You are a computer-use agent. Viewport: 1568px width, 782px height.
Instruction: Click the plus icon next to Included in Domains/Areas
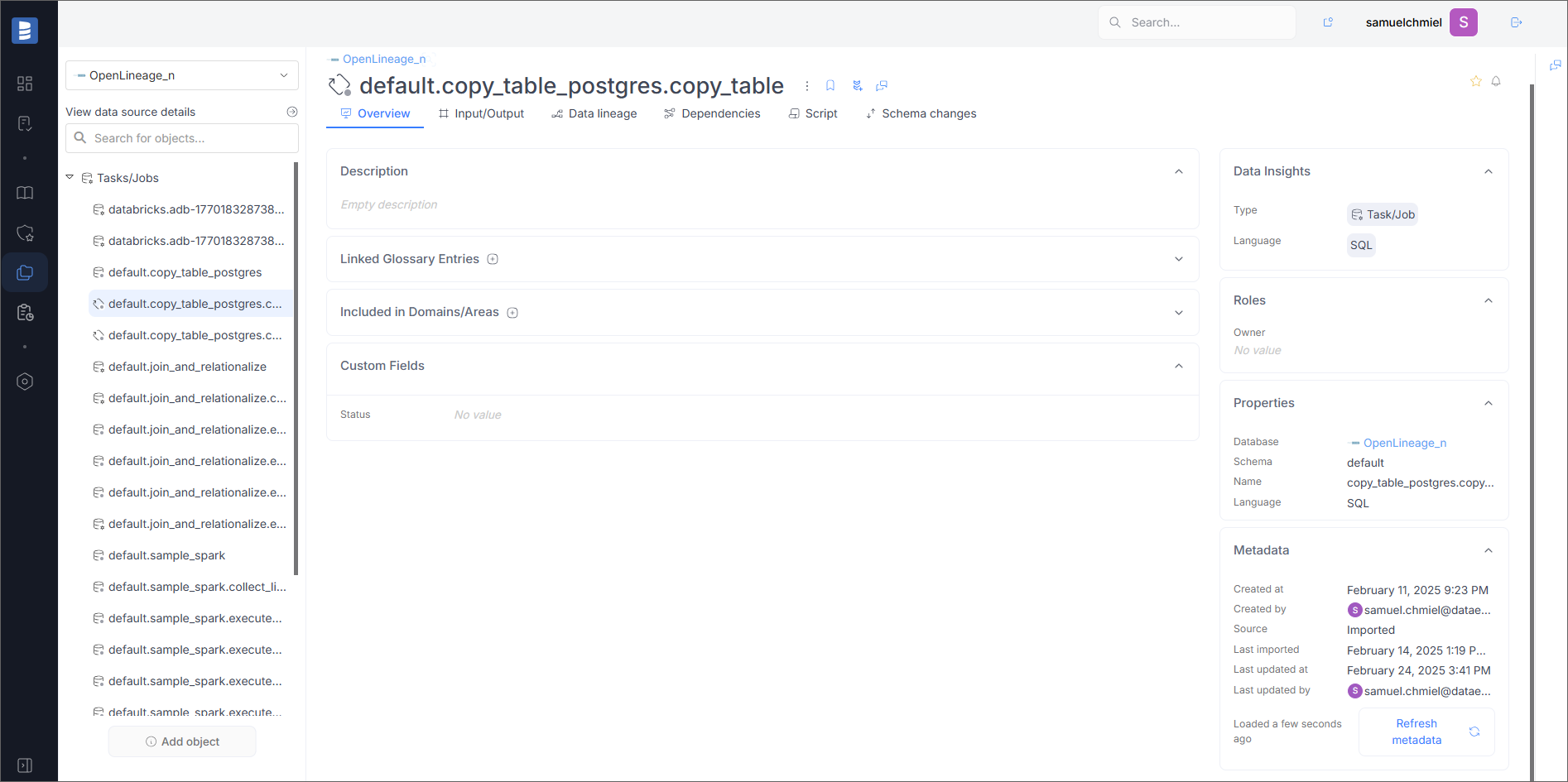512,313
